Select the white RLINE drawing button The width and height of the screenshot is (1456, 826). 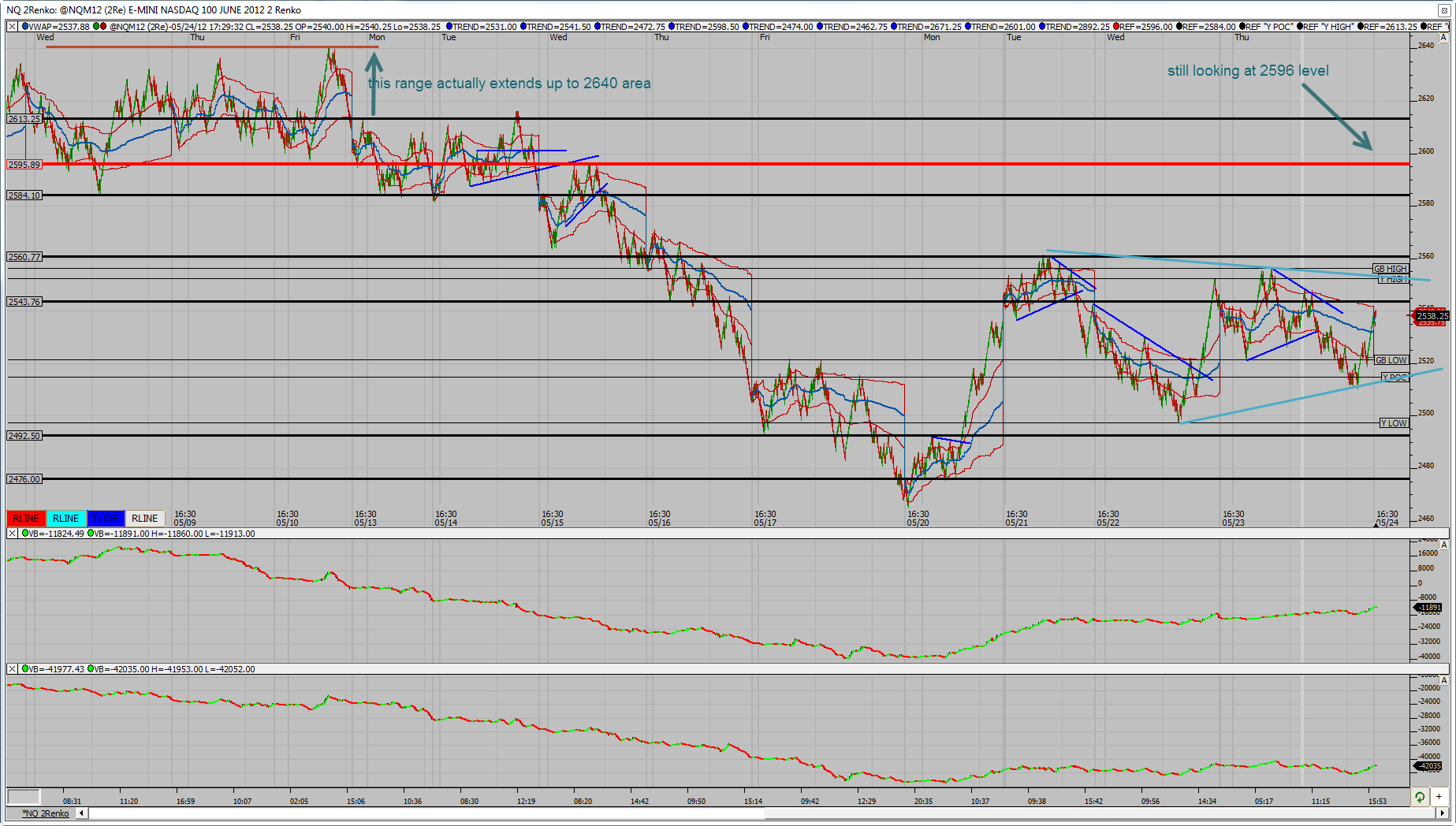coord(145,519)
